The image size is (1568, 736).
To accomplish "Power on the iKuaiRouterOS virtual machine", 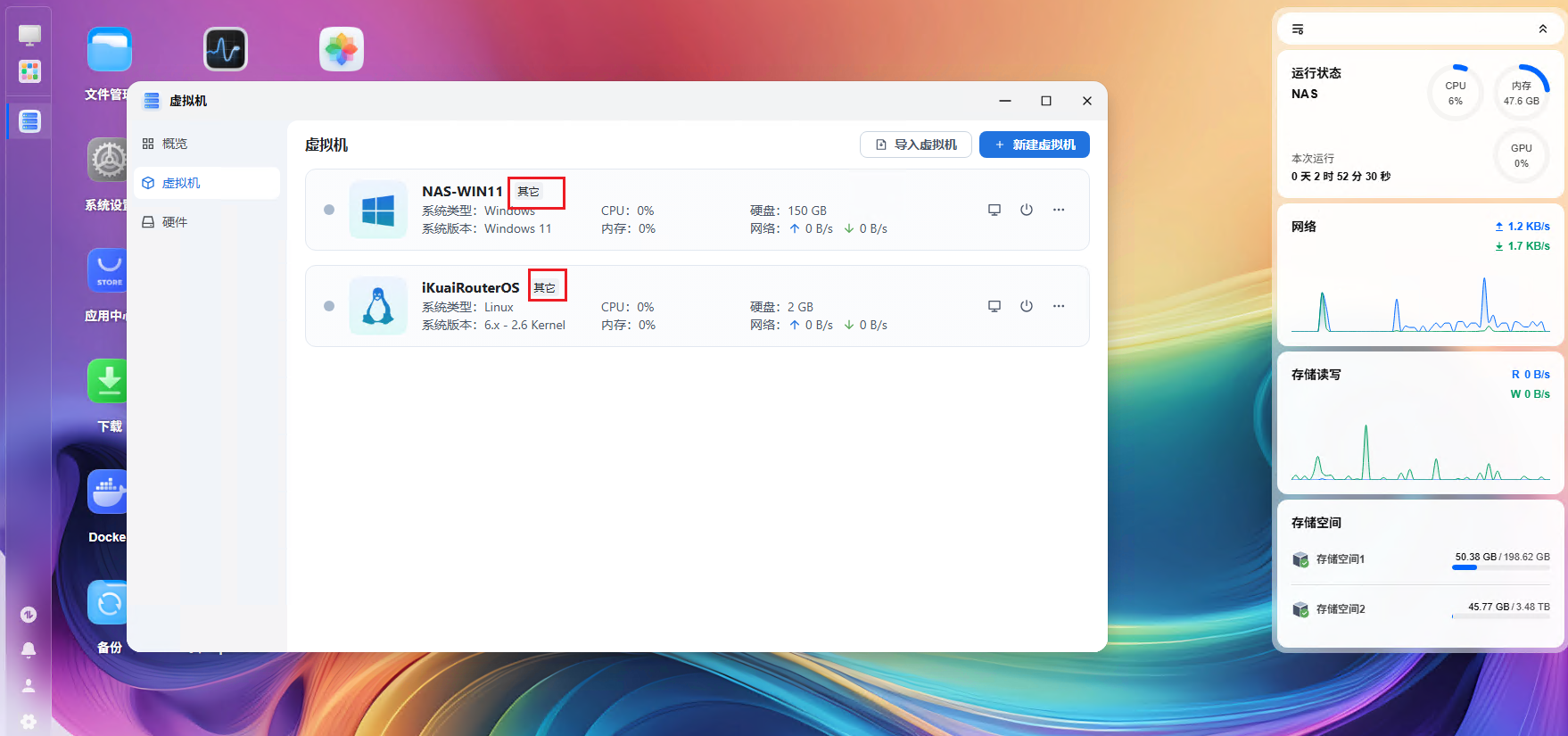I will click(x=1027, y=306).
